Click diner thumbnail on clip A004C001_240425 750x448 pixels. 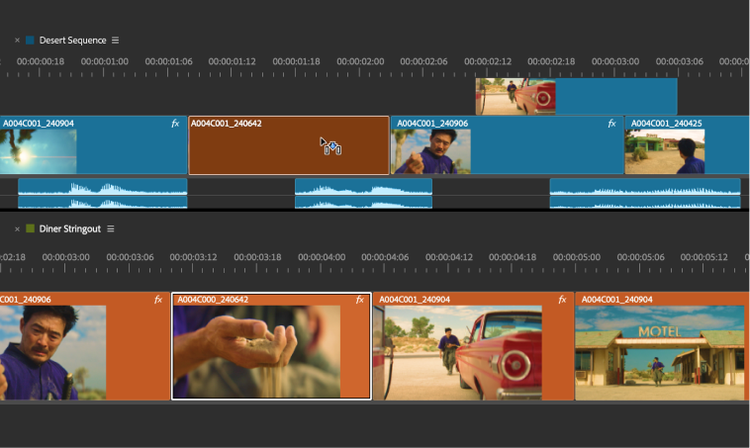click(x=665, y=151)
